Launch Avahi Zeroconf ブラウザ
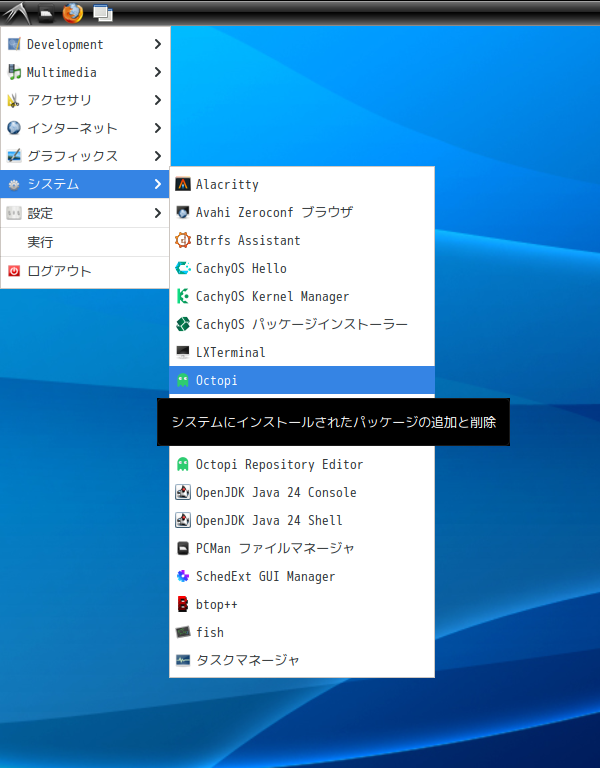Viewport: 600px width, 768px height. coord(302,212)
